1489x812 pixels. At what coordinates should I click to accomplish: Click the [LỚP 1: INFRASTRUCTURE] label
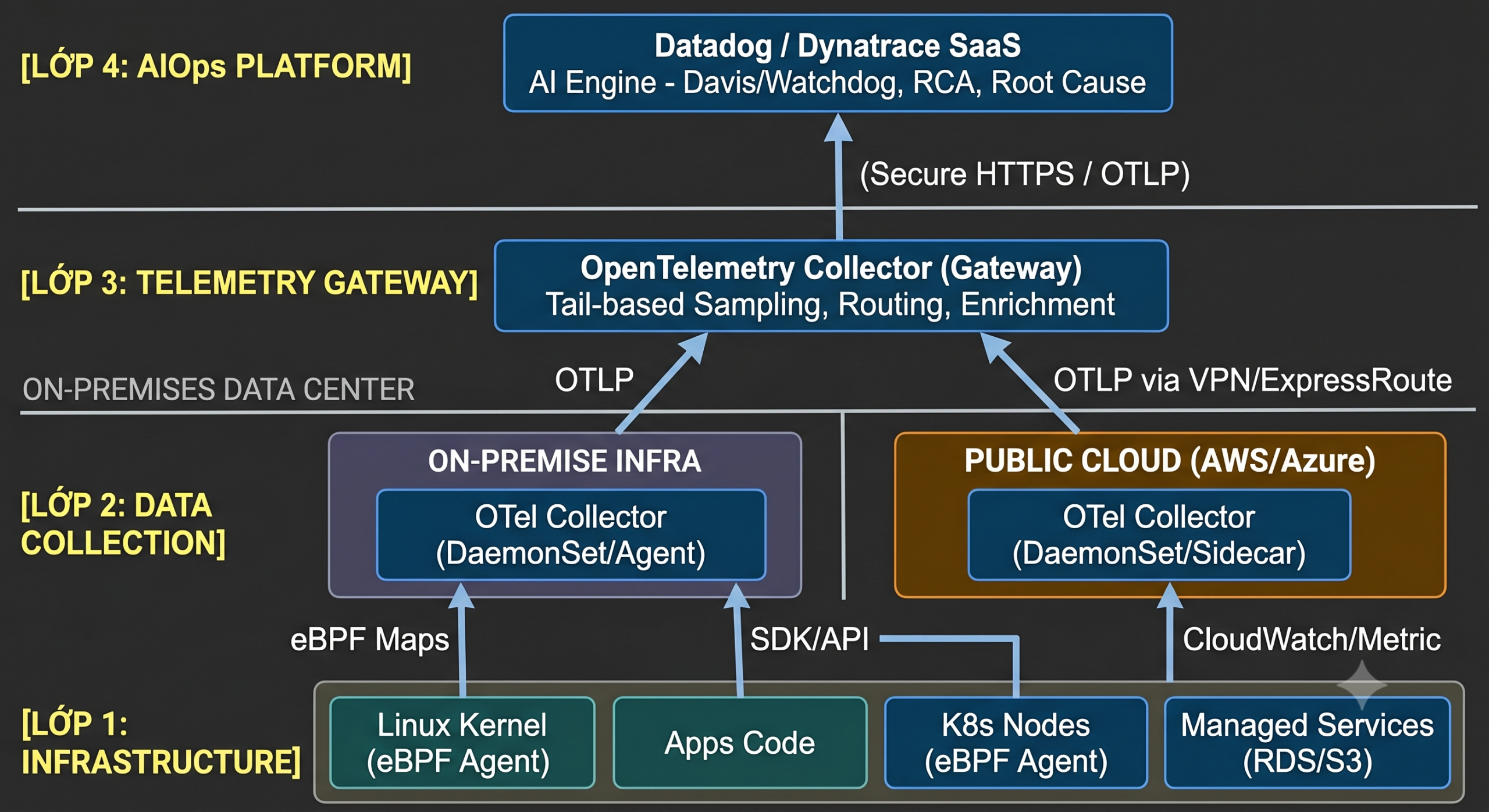pyautogui.click(x=161, y=742)
